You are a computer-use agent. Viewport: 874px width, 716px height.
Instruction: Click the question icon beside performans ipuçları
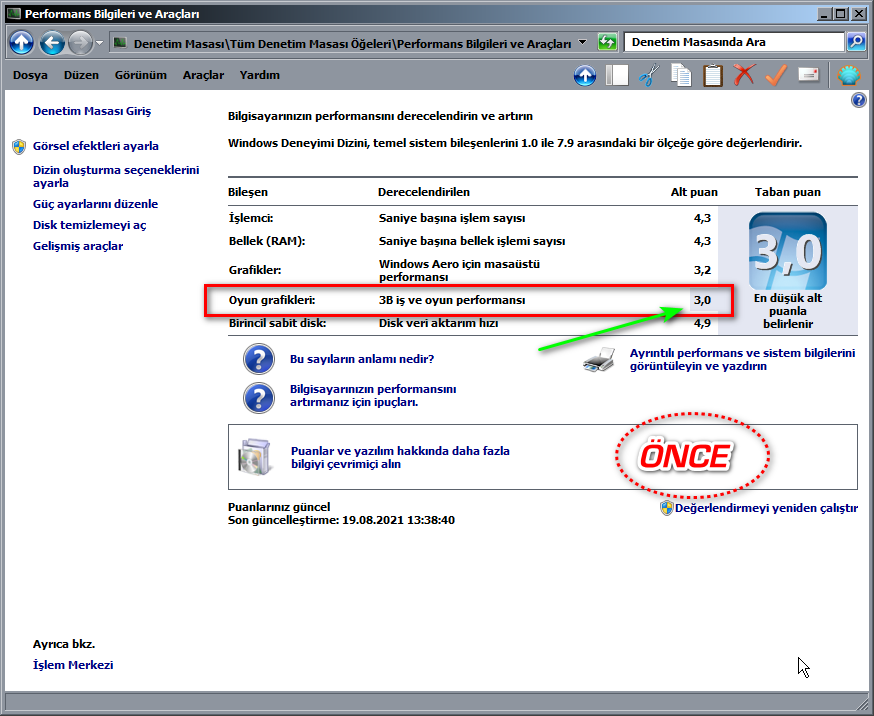259,397
